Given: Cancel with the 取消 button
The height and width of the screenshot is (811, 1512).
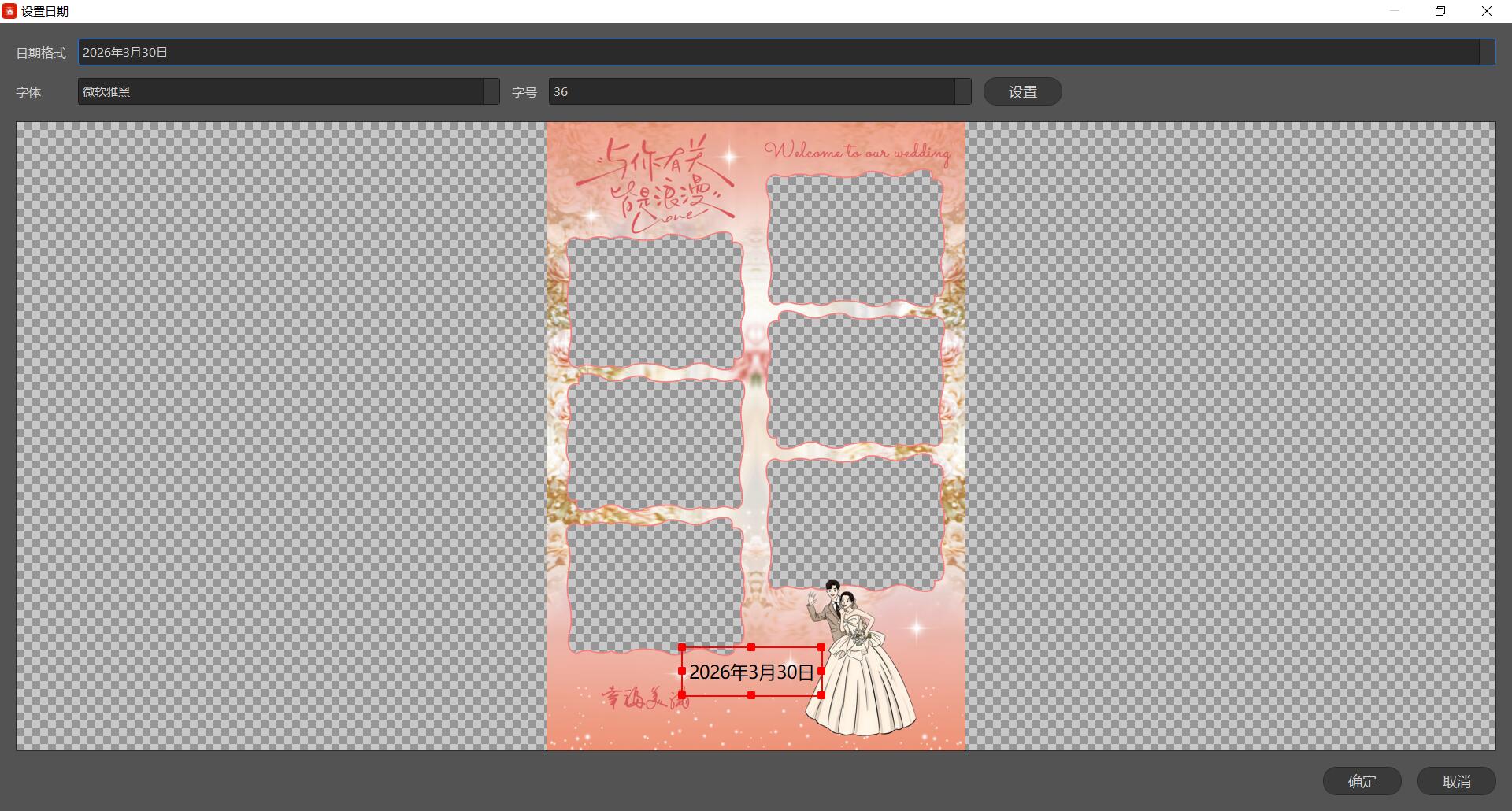Looking at the screenshot, I should point(1456,781).
